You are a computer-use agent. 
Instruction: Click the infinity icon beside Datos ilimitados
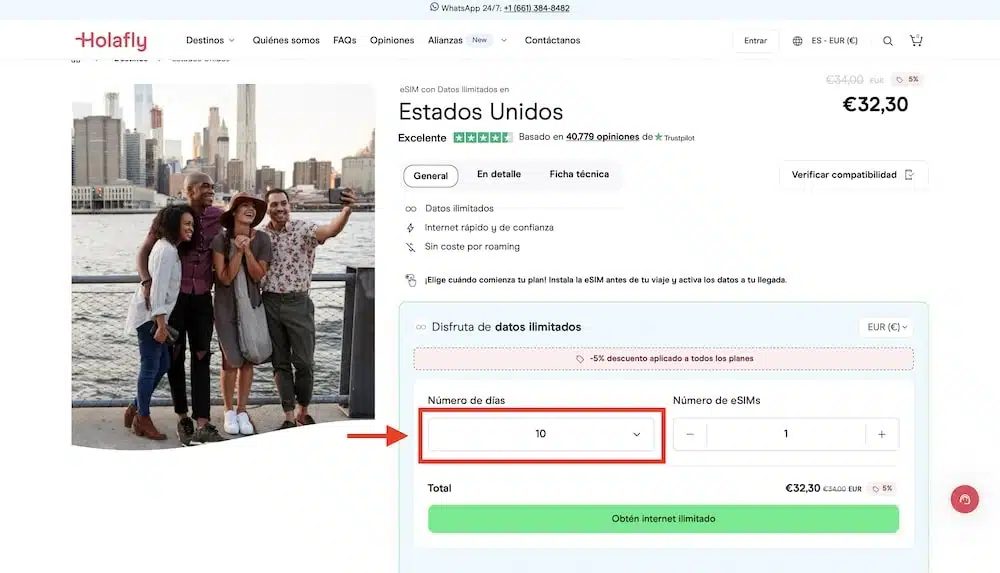411,209
